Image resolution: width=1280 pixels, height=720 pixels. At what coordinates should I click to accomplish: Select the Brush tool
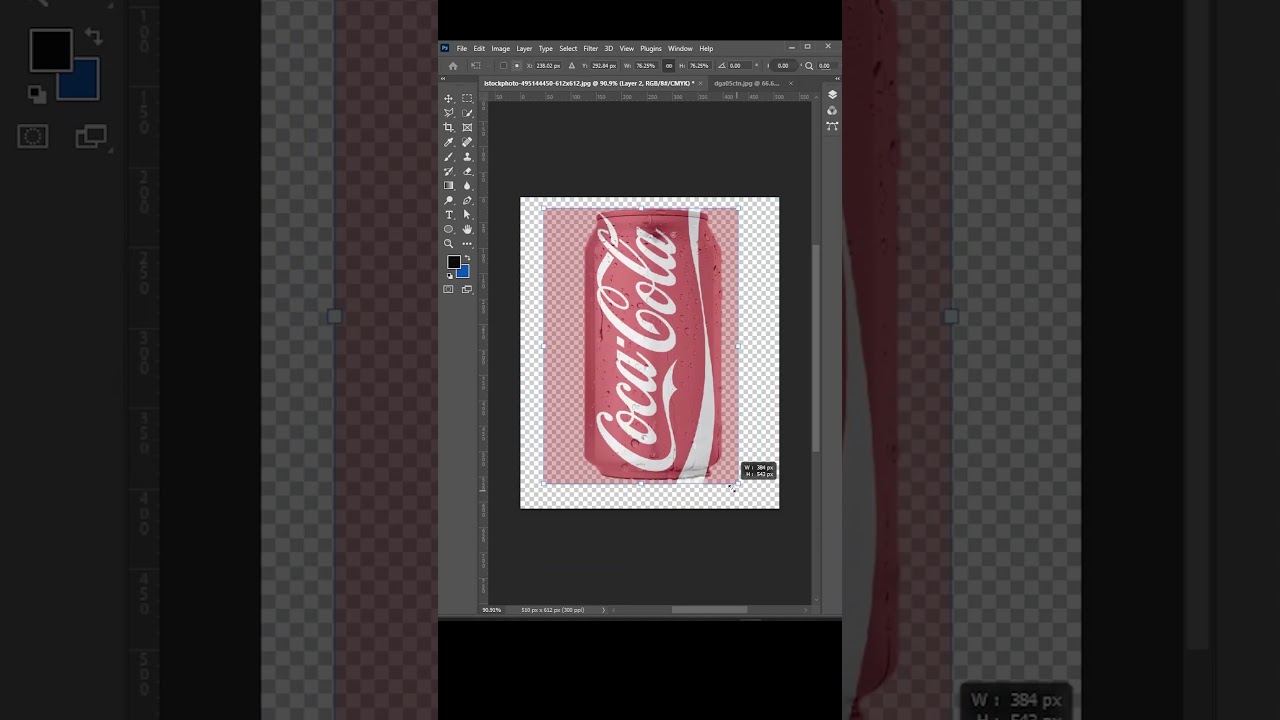449,156
